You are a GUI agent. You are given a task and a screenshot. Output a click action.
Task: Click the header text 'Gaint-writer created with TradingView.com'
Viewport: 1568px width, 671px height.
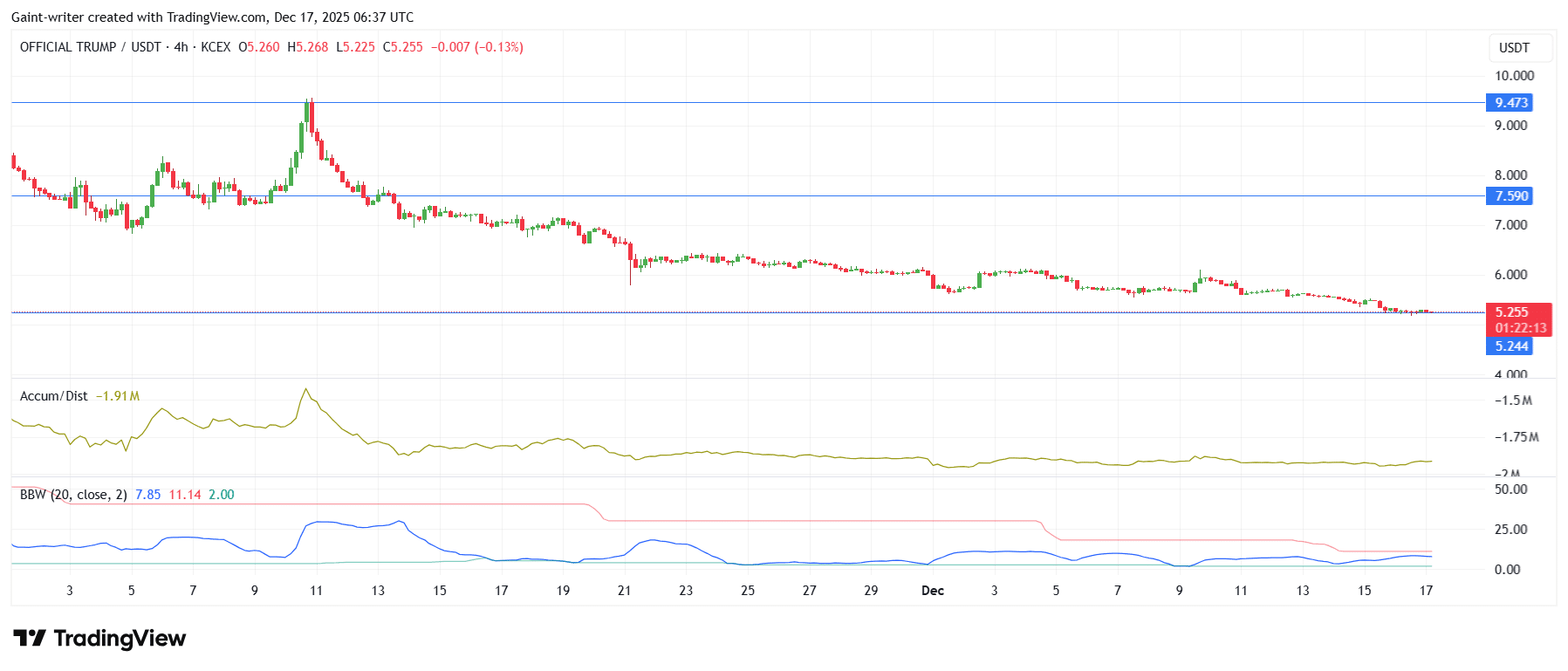tap(138, 17)
